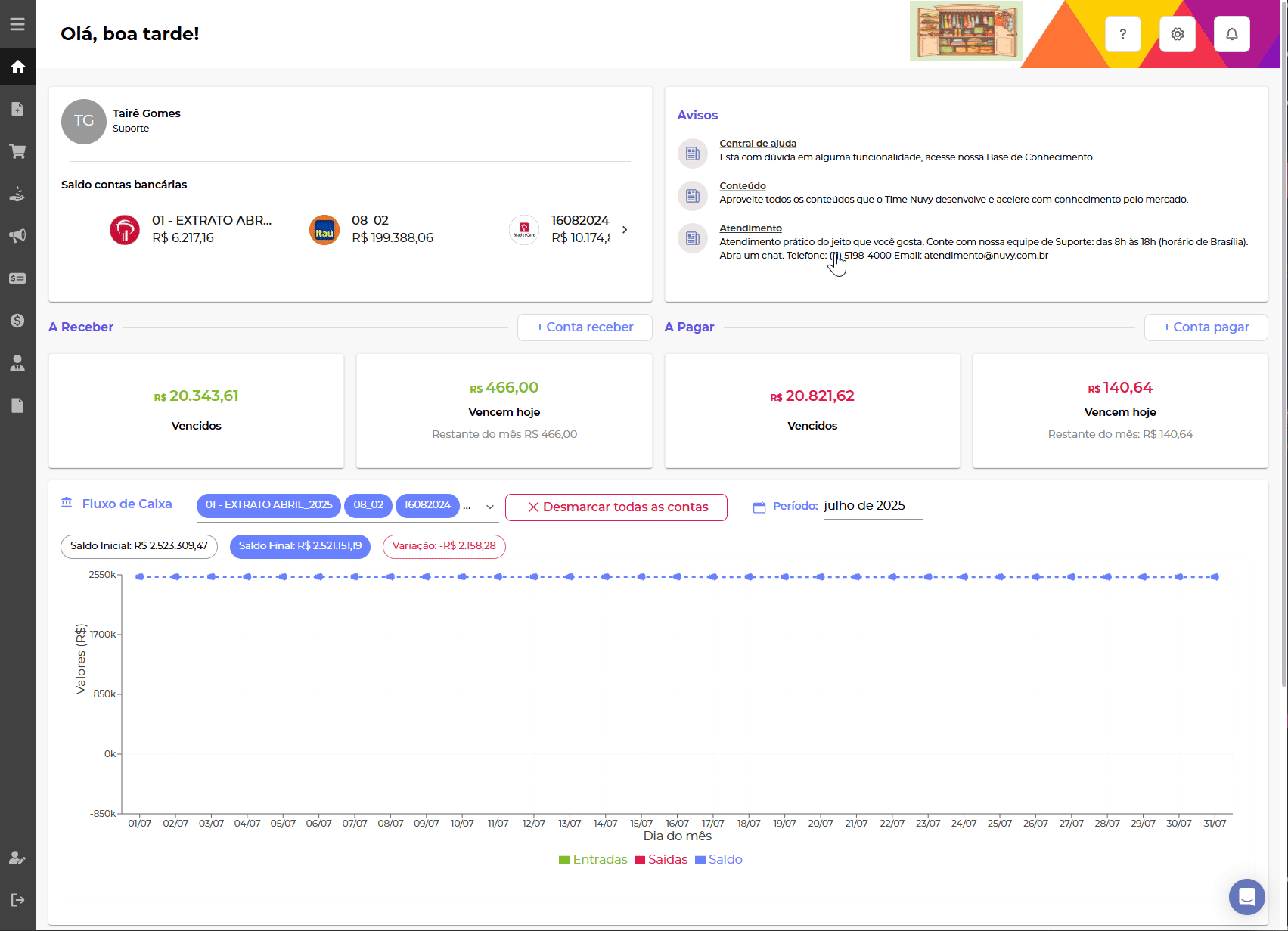Open the megaphone marketing sidebar icon

17,236
